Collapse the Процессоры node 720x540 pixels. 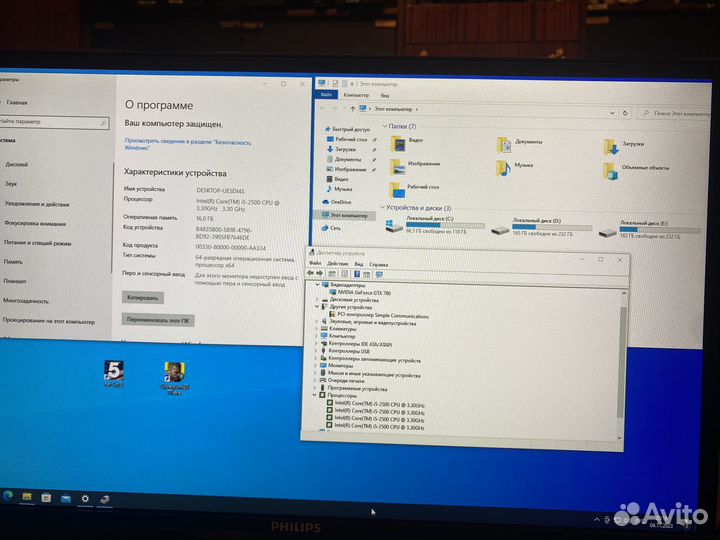point(315,395)
